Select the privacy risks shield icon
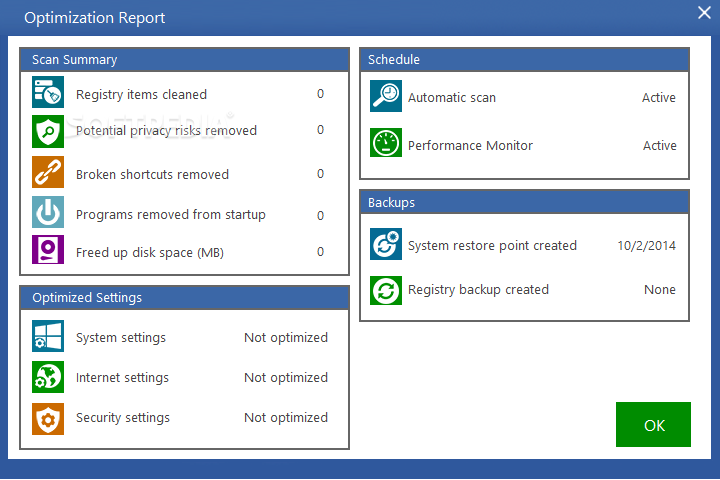This screenshot has width=720, height=480. (48, 131)
